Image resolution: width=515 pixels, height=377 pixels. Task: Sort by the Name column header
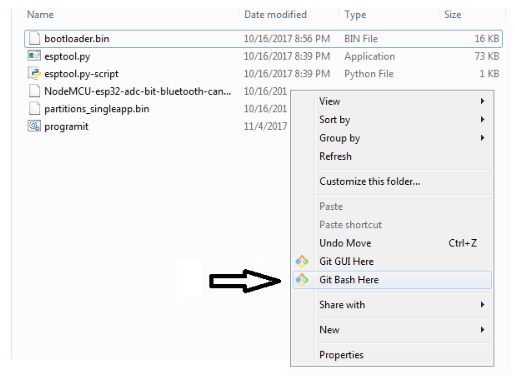40,15
